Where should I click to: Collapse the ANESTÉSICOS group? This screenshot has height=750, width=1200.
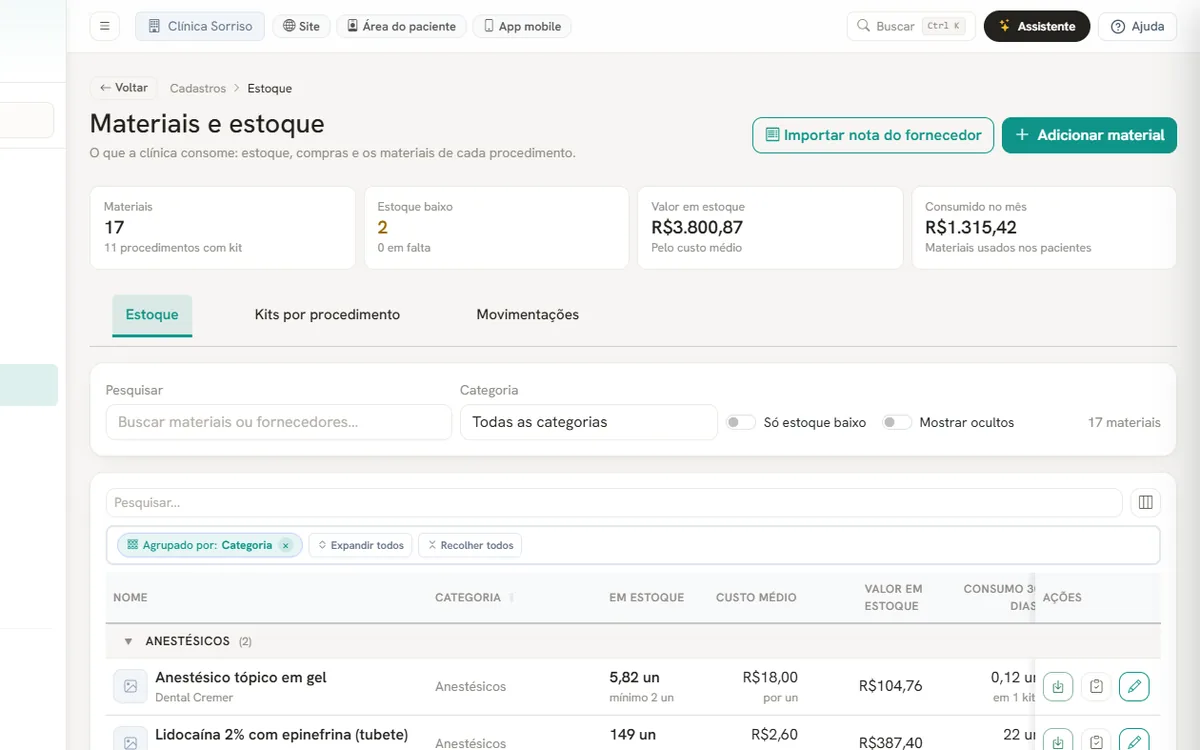pyautogui.click(x=128, y=641)
